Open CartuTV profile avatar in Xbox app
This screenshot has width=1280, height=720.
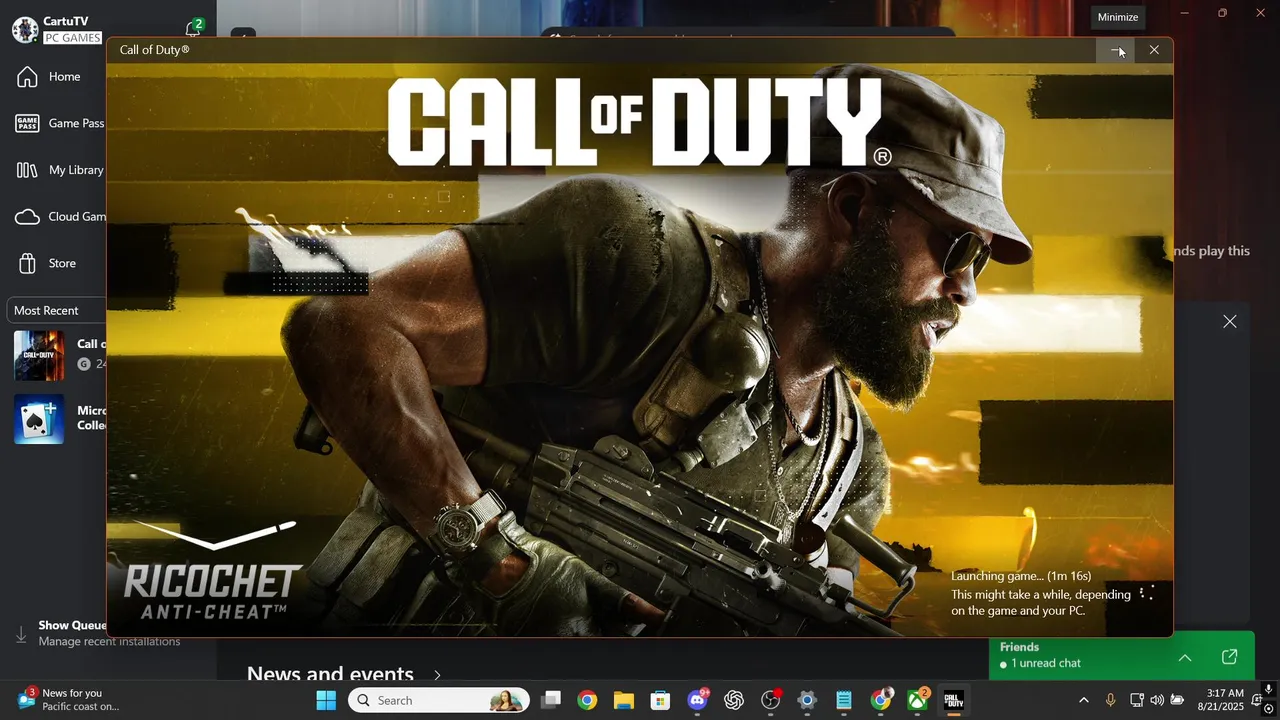coord(25,29)
